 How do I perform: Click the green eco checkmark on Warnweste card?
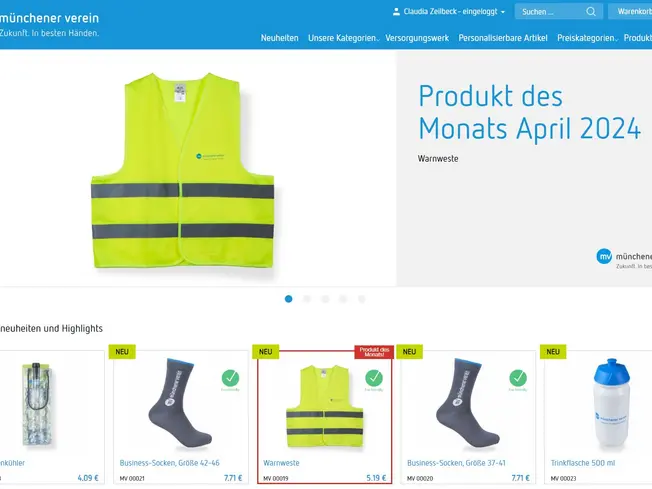pyautogui.click(x=374, y=378)
